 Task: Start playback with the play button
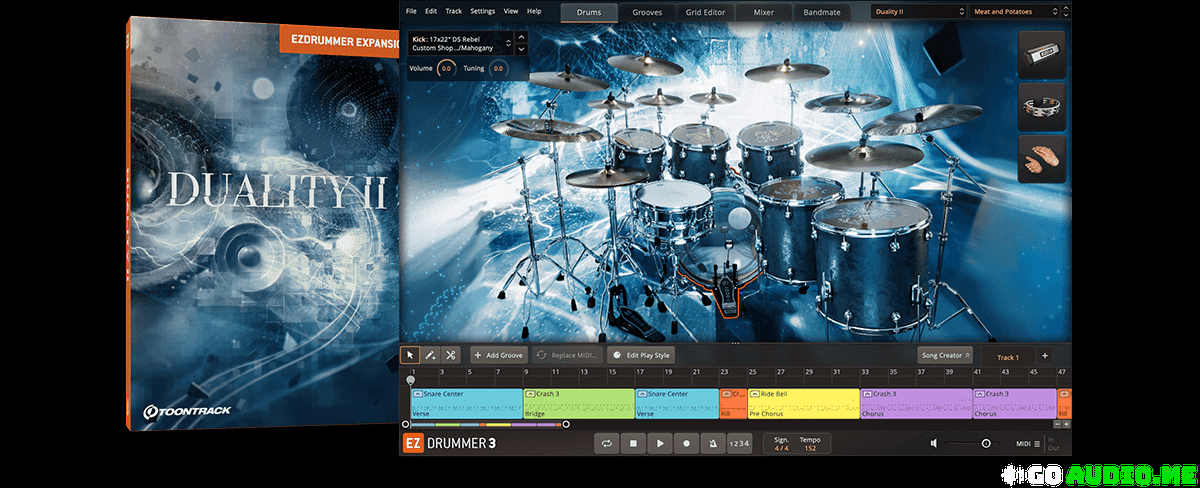click(x=660, y=443)
